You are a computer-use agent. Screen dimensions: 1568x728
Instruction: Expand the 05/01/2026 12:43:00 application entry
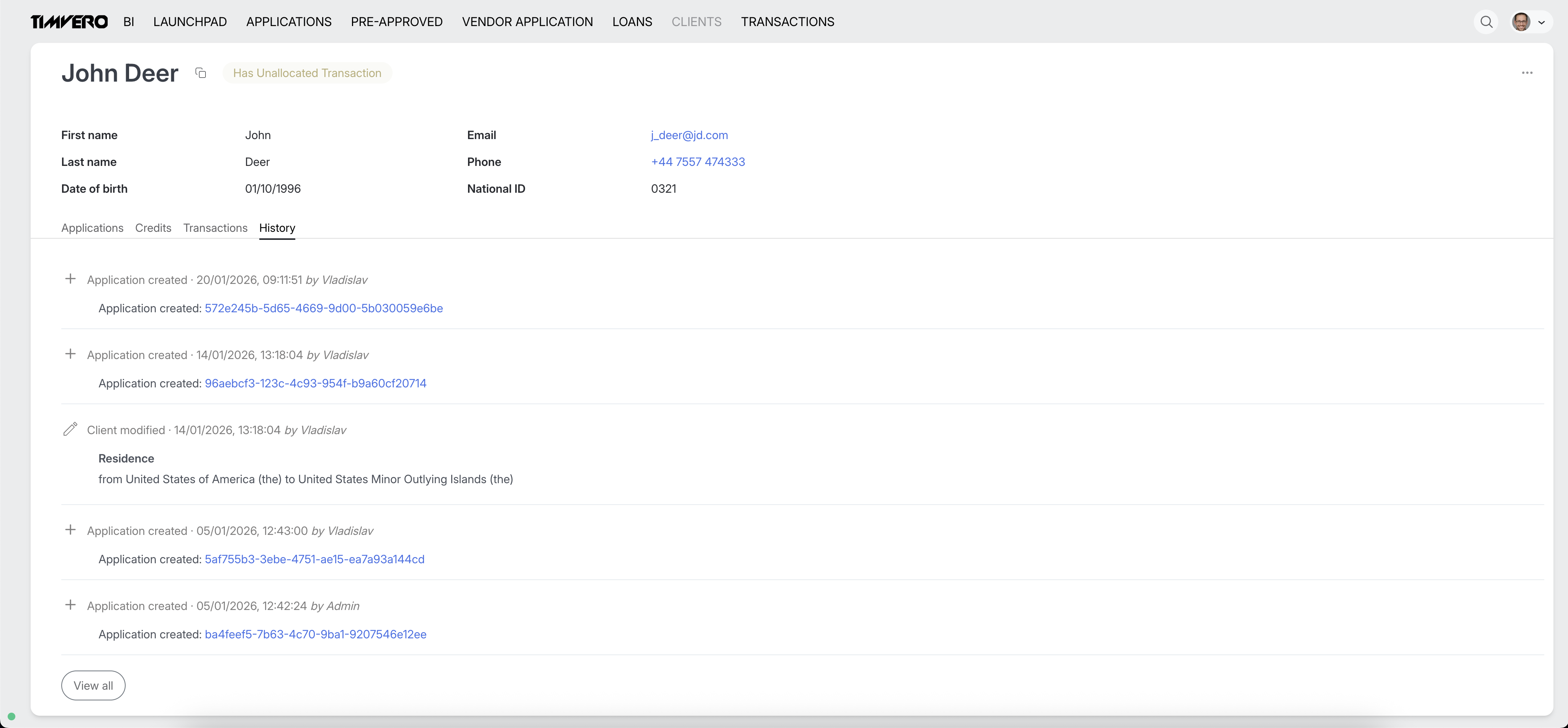pos(70,530)
